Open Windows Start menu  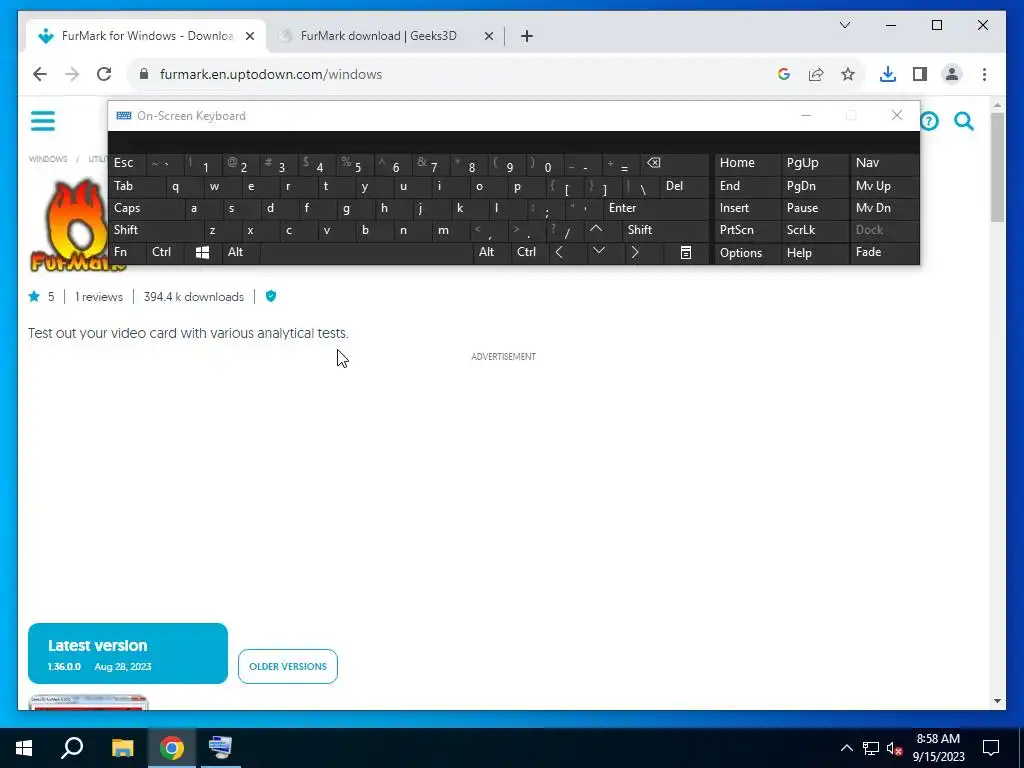[x=24, y=748]
